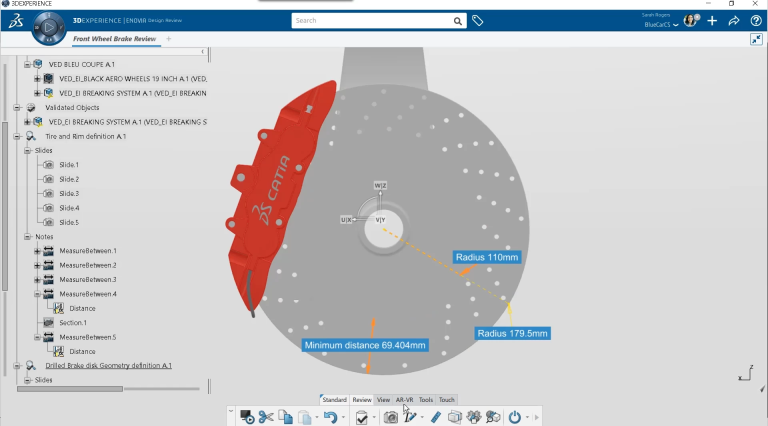Switch to the Review tab

361,399
